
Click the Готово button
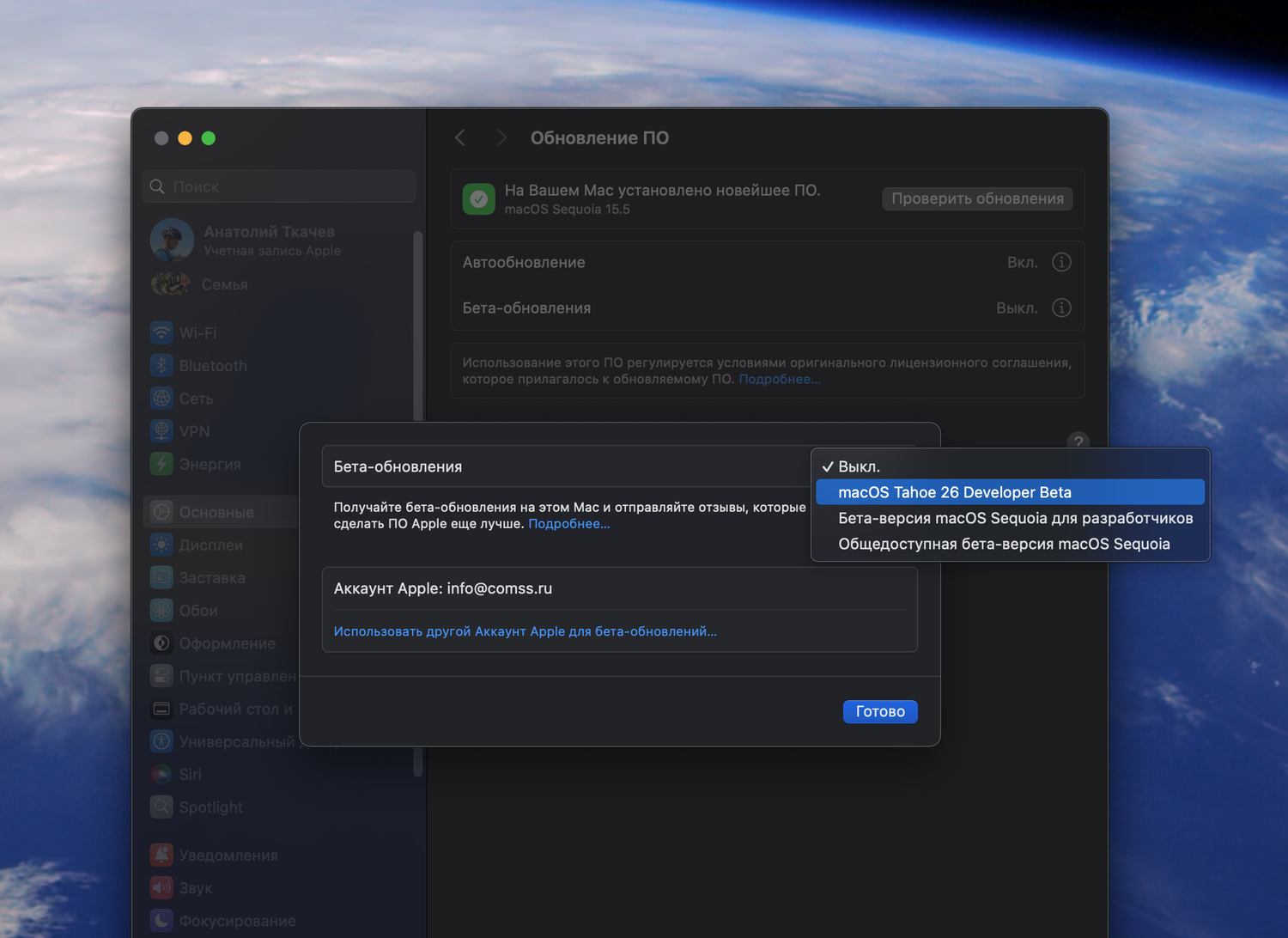880,711
